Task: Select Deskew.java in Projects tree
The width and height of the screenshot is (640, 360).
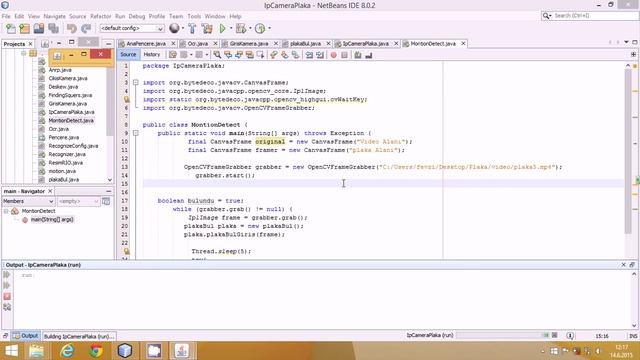Action: pos(63,87)
